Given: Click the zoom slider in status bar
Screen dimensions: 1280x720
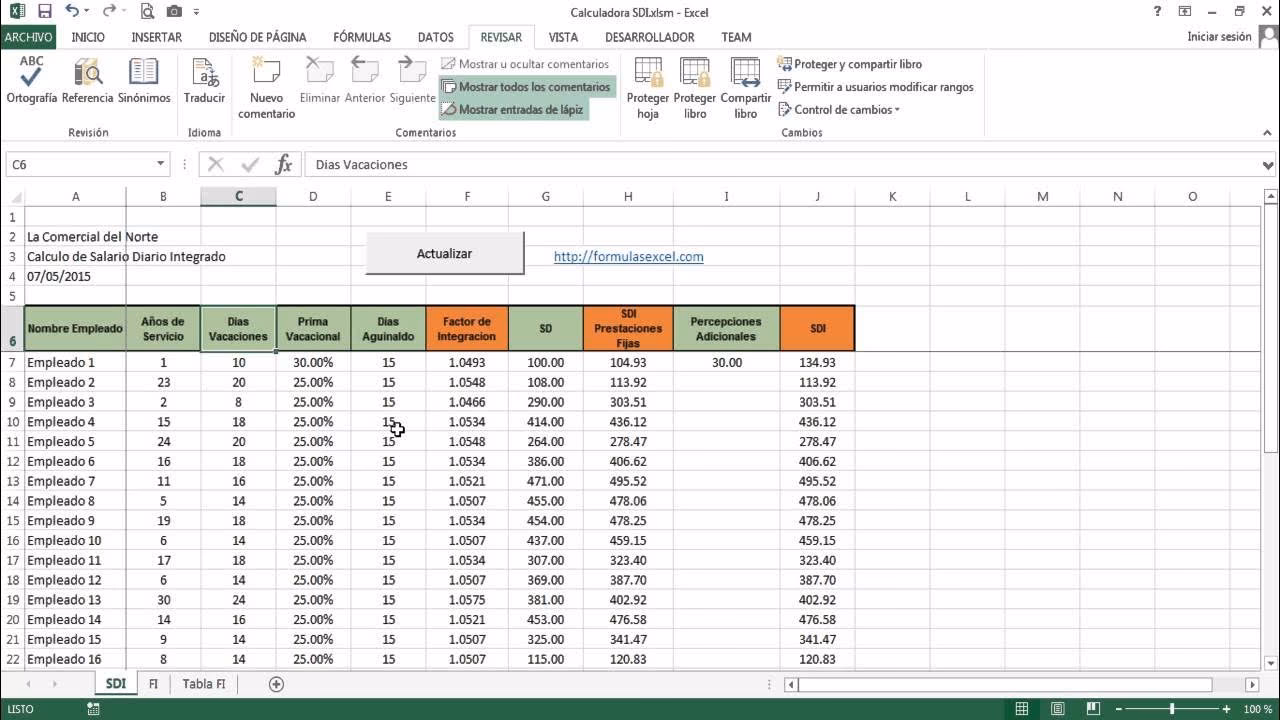Looking at the screenshot, I should click(x=1171, y=709).
